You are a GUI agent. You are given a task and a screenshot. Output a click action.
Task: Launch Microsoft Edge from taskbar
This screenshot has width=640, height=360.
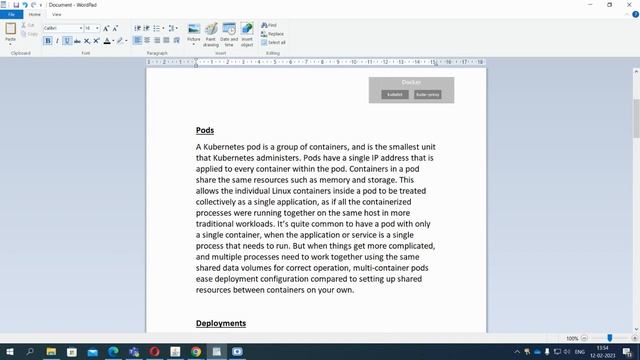(x=113, y=351)
